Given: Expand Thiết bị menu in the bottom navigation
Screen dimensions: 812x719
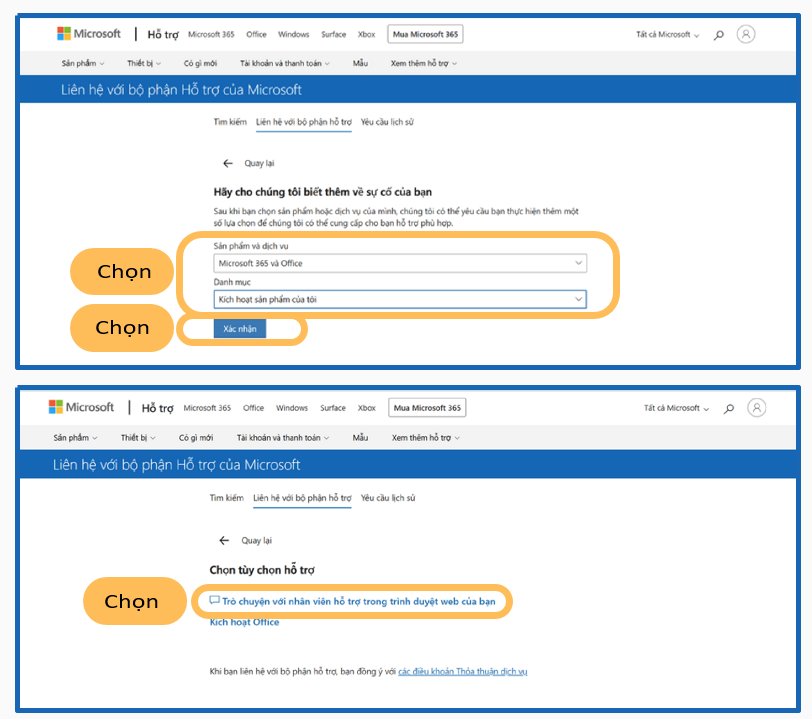Looking at the screenshot, I should 138,438.
